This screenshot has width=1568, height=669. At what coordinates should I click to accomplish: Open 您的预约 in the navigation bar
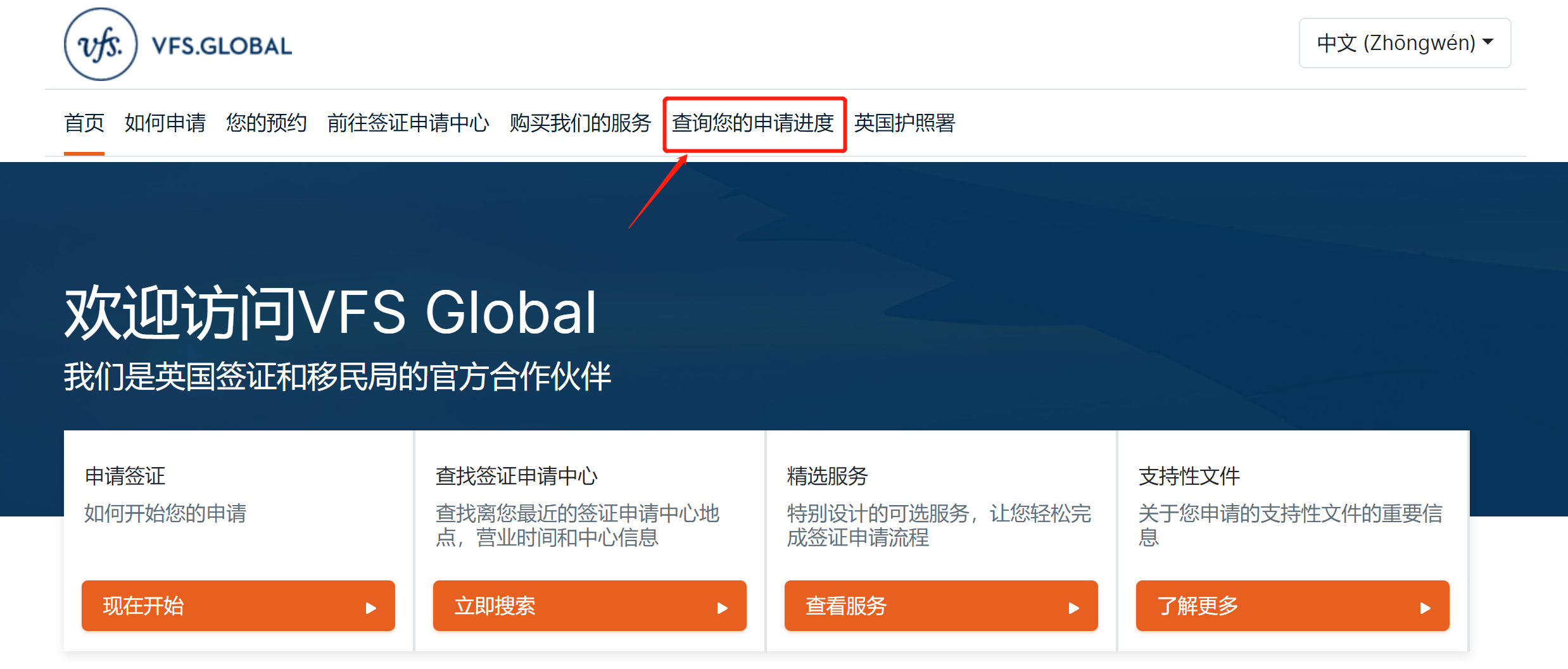[x=267, y=123]
